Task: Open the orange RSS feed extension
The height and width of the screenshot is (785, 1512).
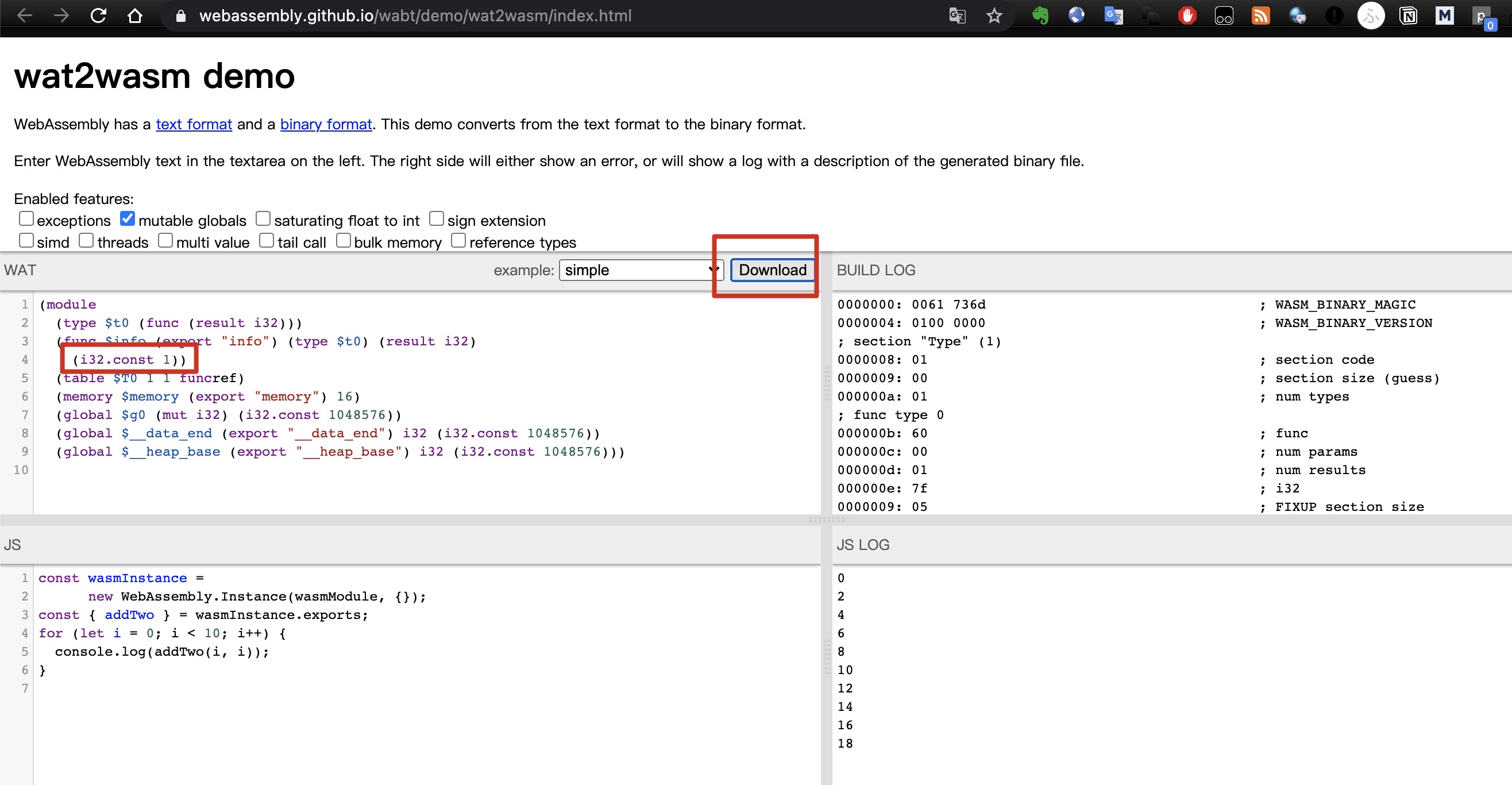Action: coord(1260,16)
